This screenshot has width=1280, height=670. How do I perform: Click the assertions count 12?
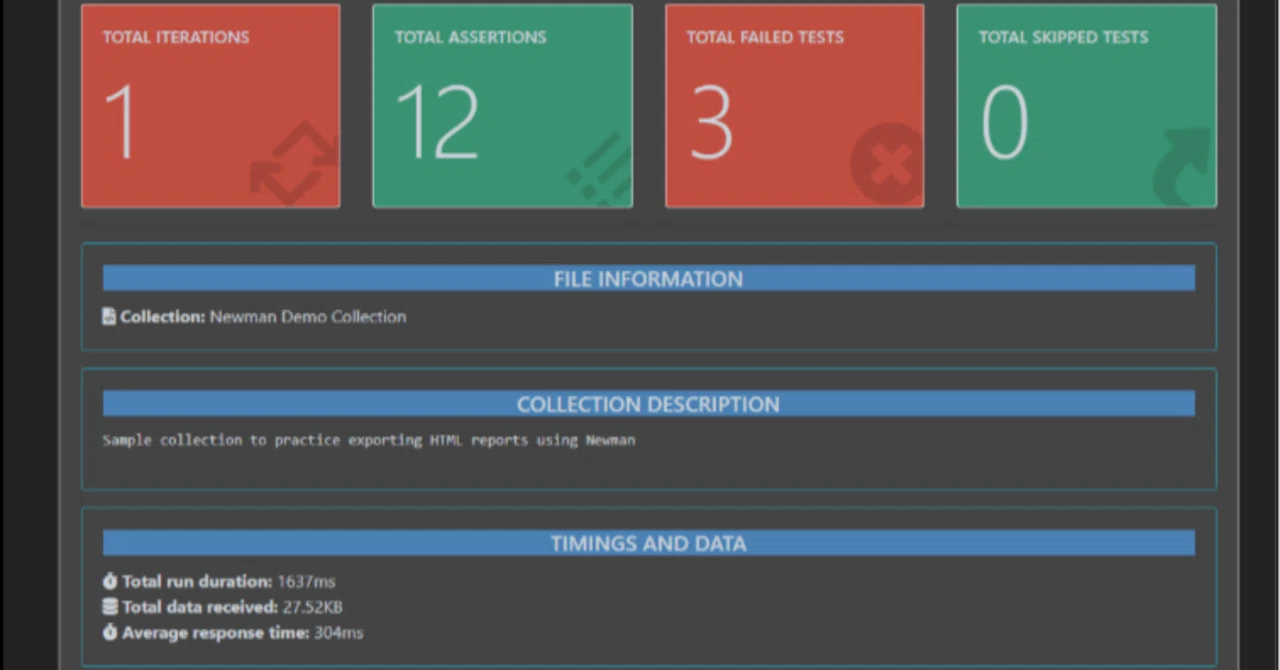coord(437,122)
